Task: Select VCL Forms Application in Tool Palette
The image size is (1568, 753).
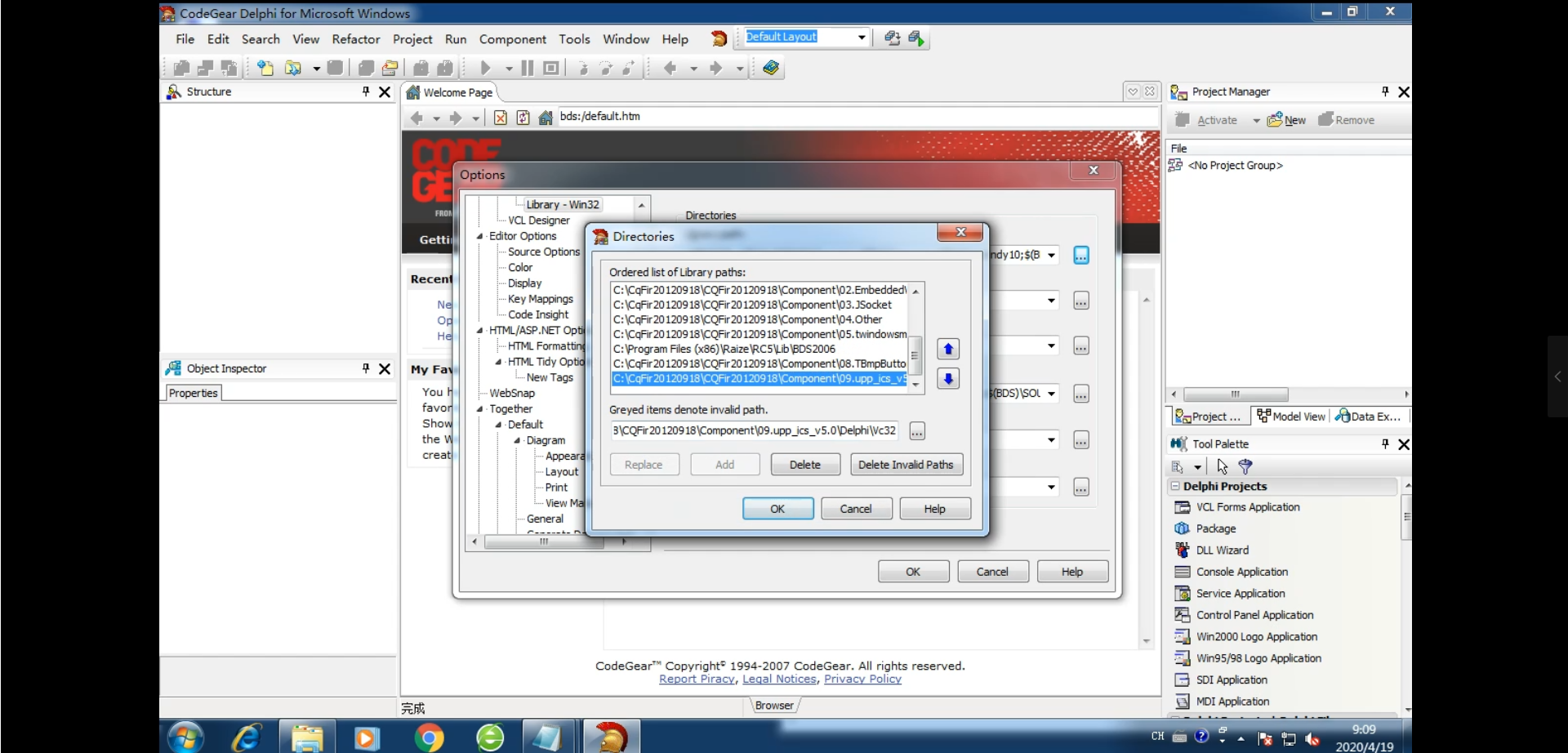Action: tap(1248, 507)
